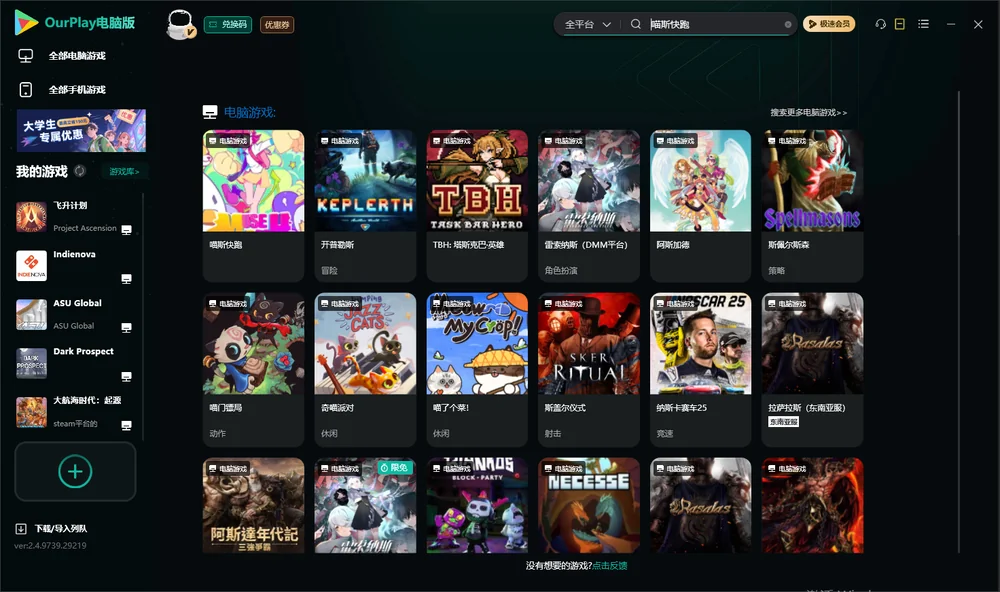This screenshot has height=592, width=1000.
Task: Focus the search input field
Action: pos(714,24)
